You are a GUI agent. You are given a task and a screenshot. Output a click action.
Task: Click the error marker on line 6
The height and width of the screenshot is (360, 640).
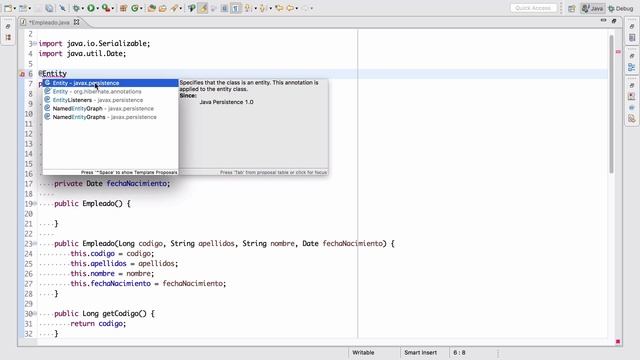coord(22,74)
